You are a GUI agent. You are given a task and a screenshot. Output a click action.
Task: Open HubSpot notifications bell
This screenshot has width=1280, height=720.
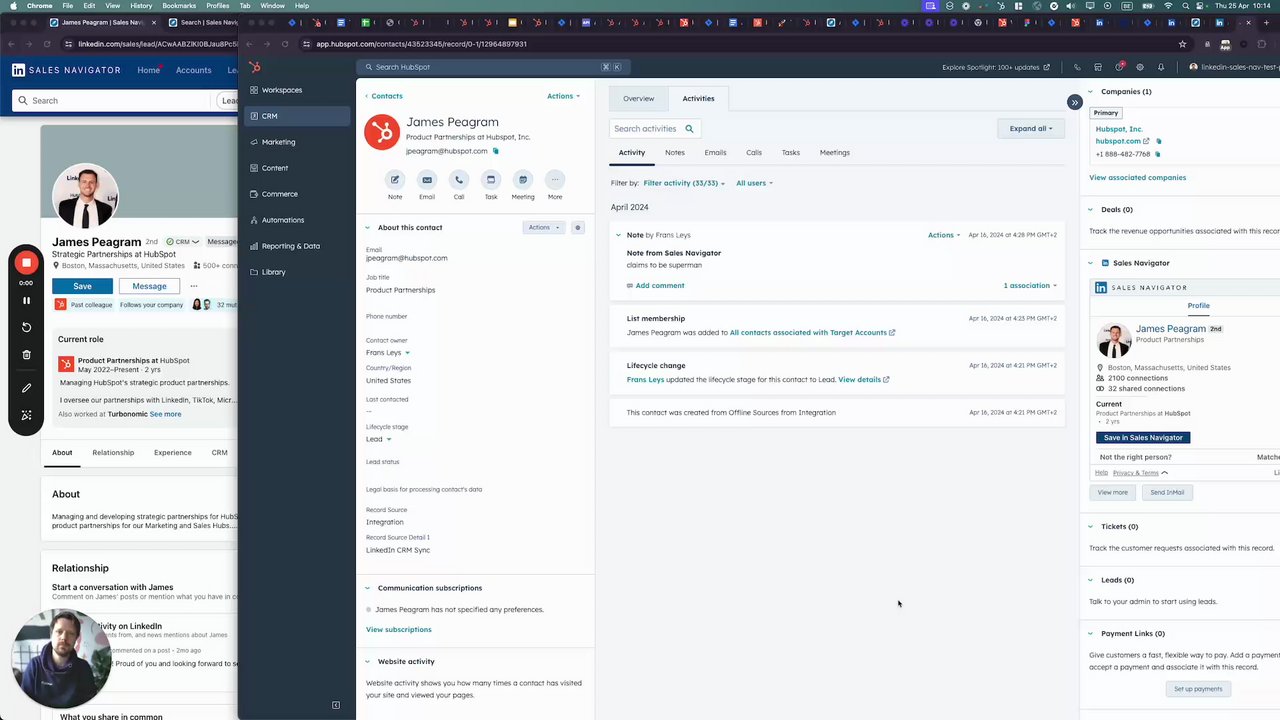(1161, 67)
